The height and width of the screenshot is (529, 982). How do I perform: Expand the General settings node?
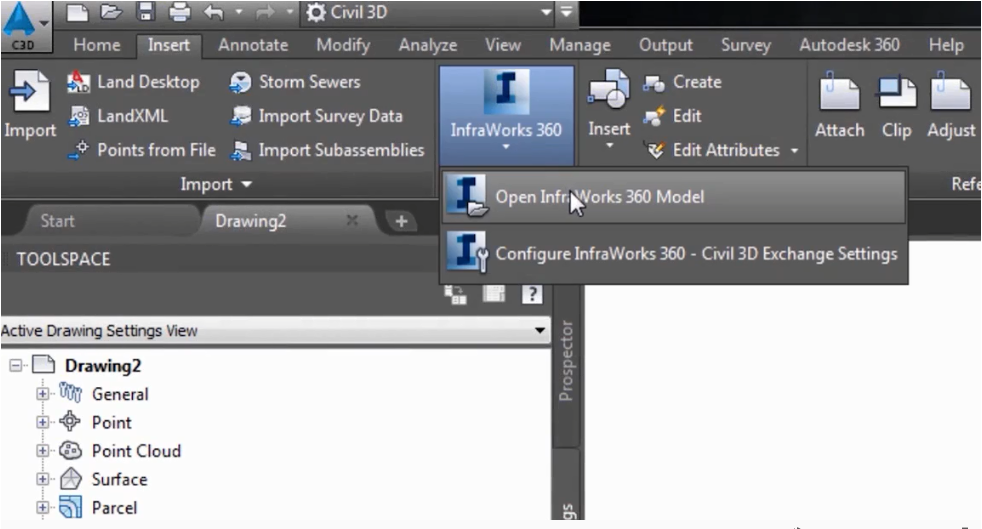pos(42,394)
